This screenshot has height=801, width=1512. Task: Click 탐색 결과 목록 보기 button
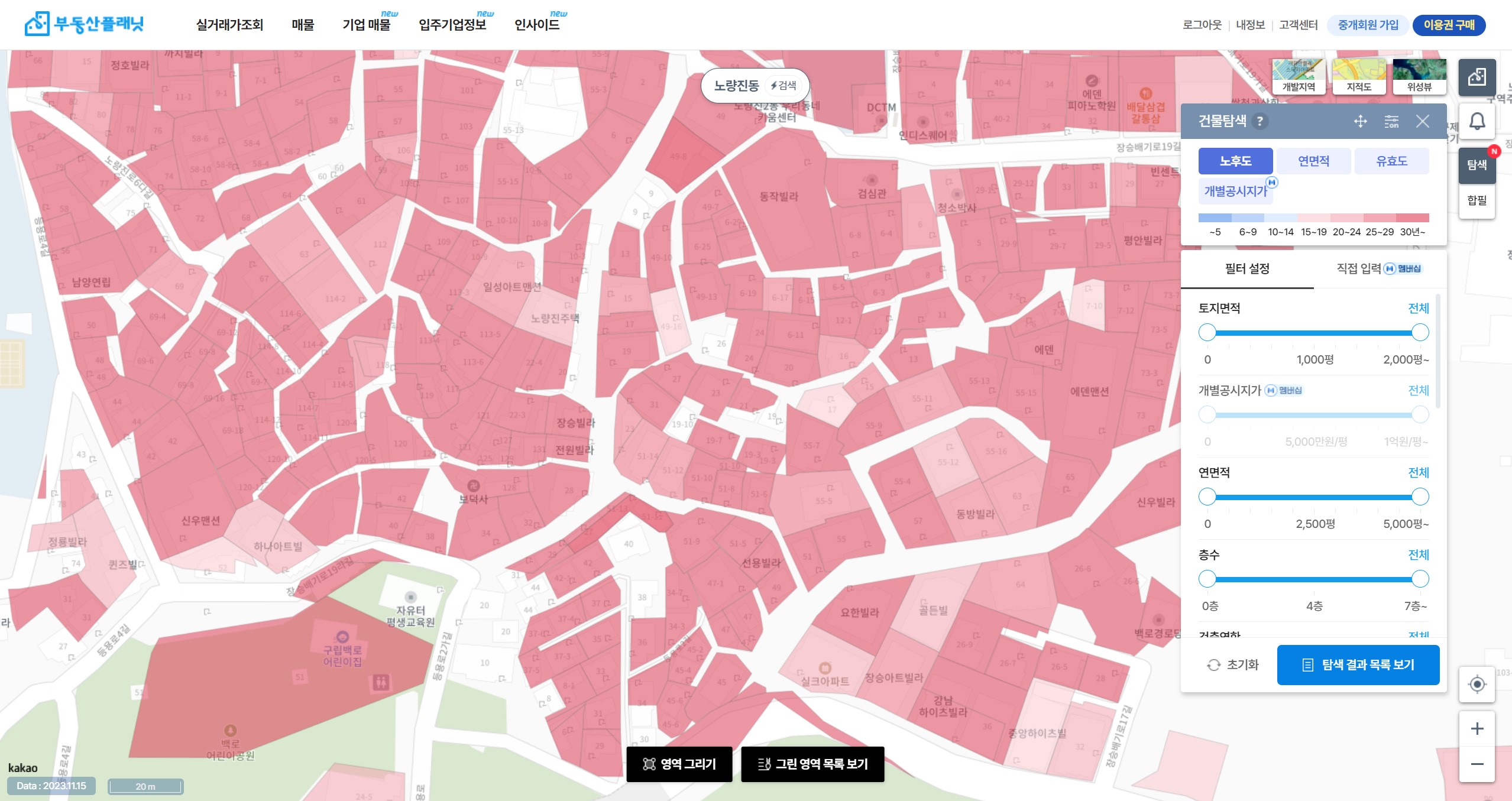(x=1358, y=665)
